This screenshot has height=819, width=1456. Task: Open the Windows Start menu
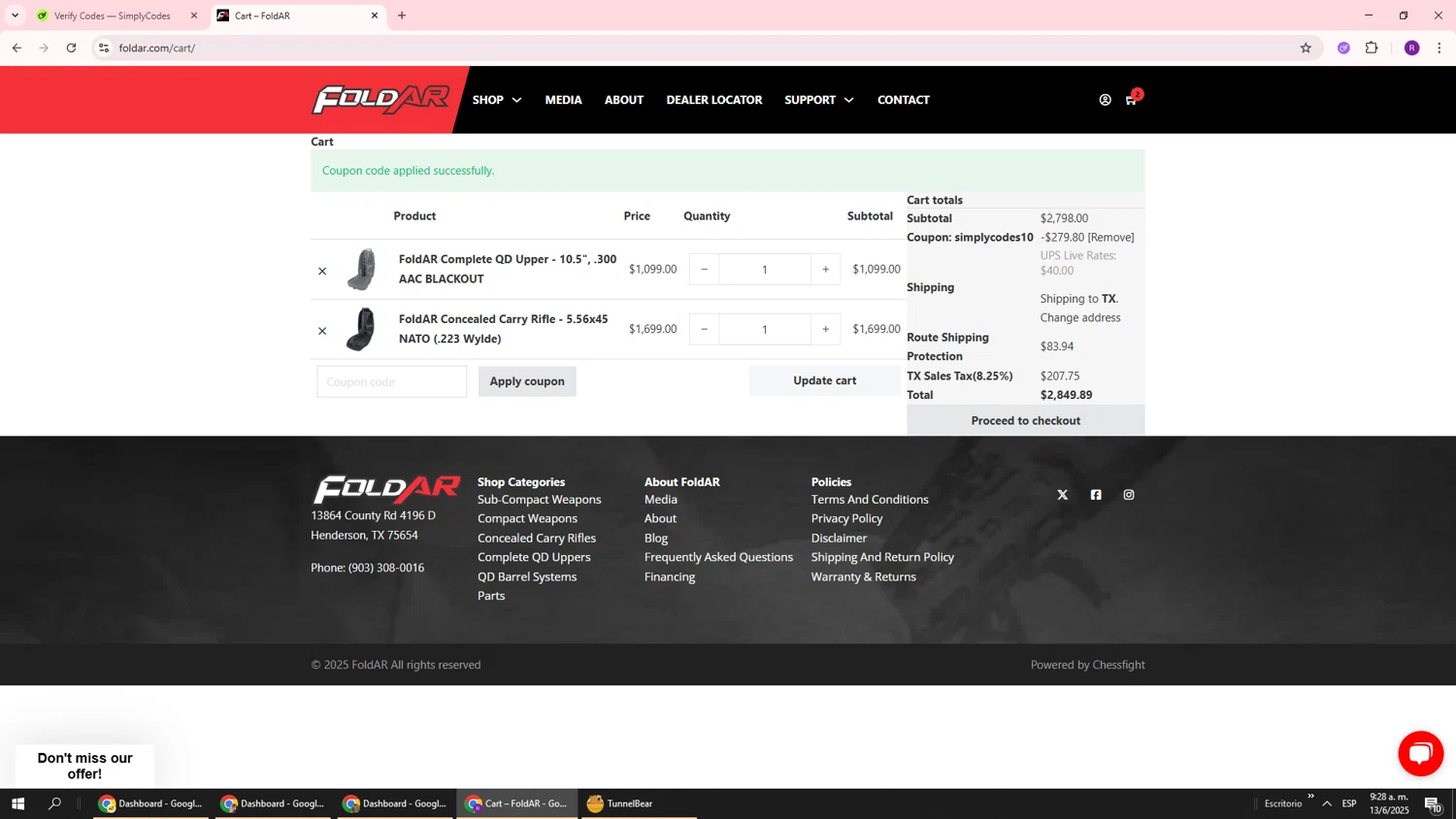coord(17,803)
